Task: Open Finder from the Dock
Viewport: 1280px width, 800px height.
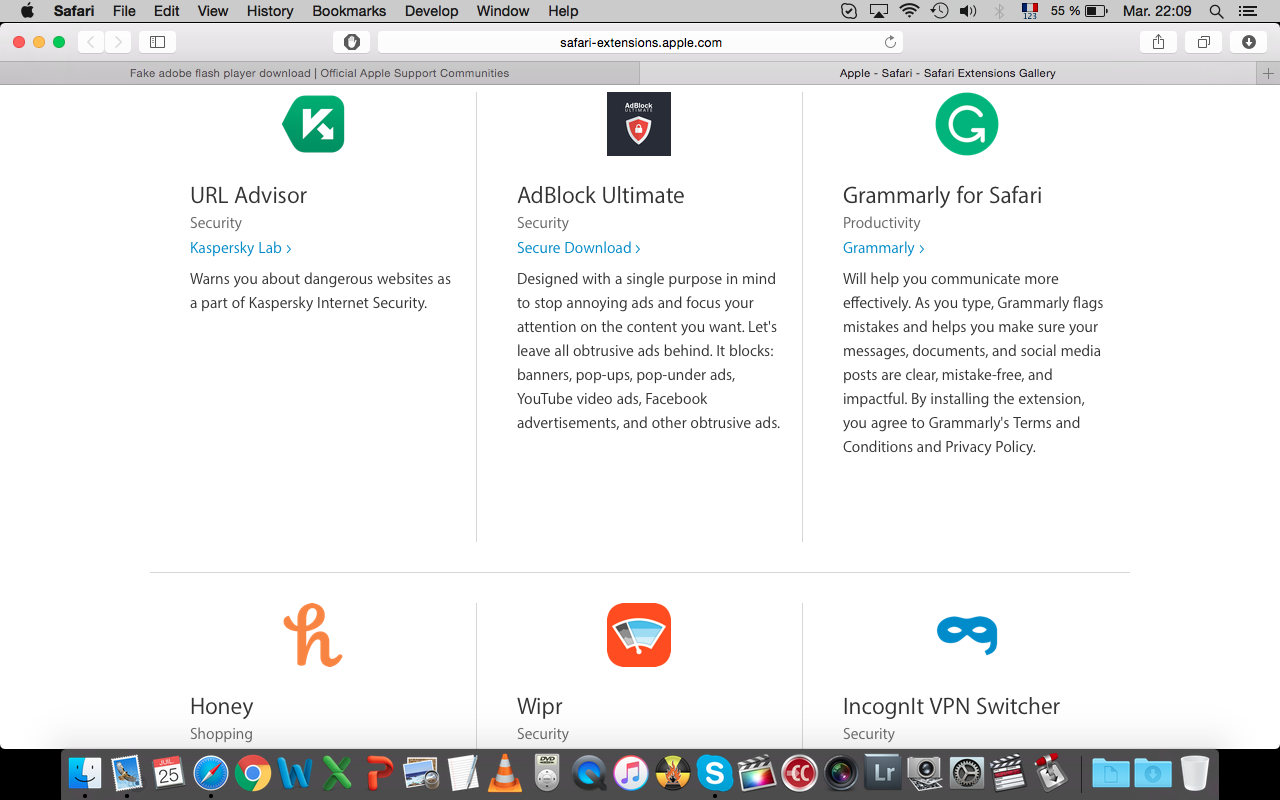Action: pyautogui.click(x=85, y=773)
